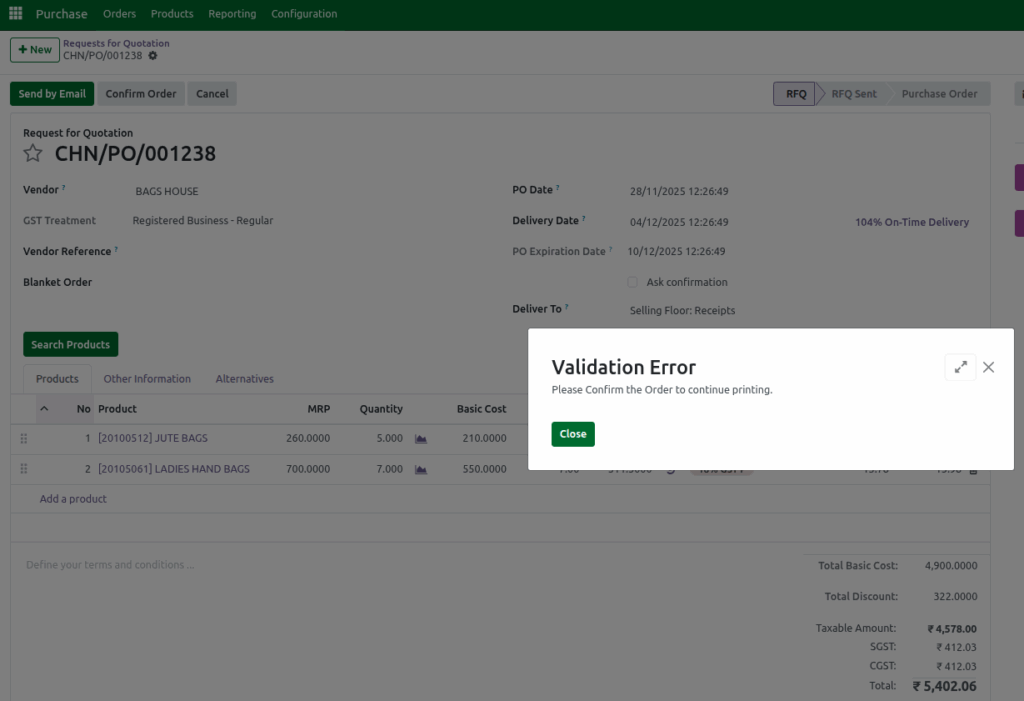Image resolution: width=1024 pixels, height=701 pixels.
Task: Switch to the Alternatives tab
Action: coord(244,378)
